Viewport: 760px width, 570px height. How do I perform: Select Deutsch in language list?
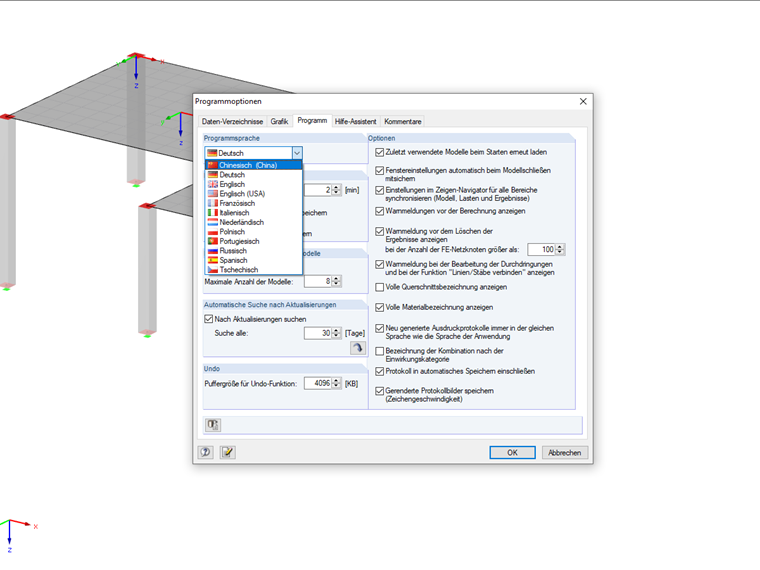click(x=253, y=174)
